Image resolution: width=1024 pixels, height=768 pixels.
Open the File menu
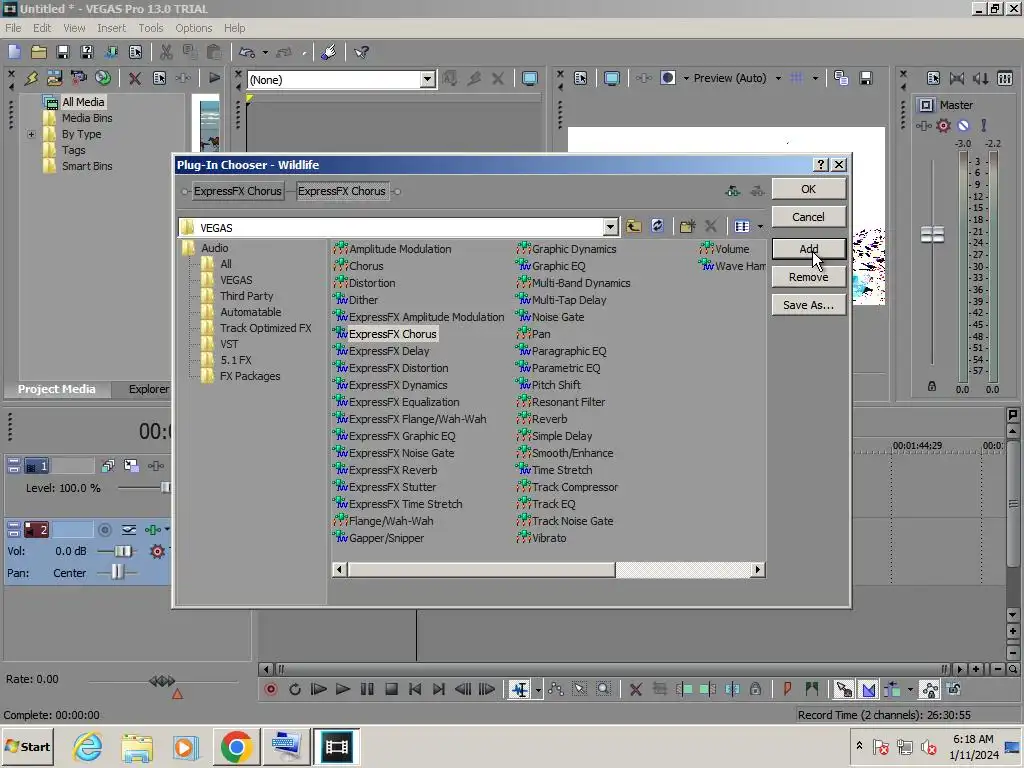coord(13,28)
